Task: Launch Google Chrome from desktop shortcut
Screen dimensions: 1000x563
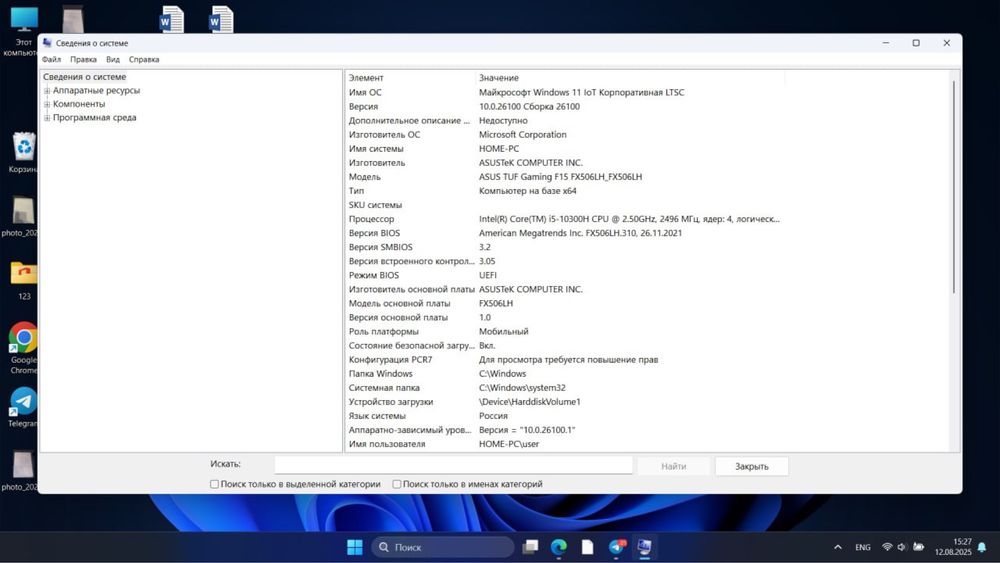Action: point(24,347)
